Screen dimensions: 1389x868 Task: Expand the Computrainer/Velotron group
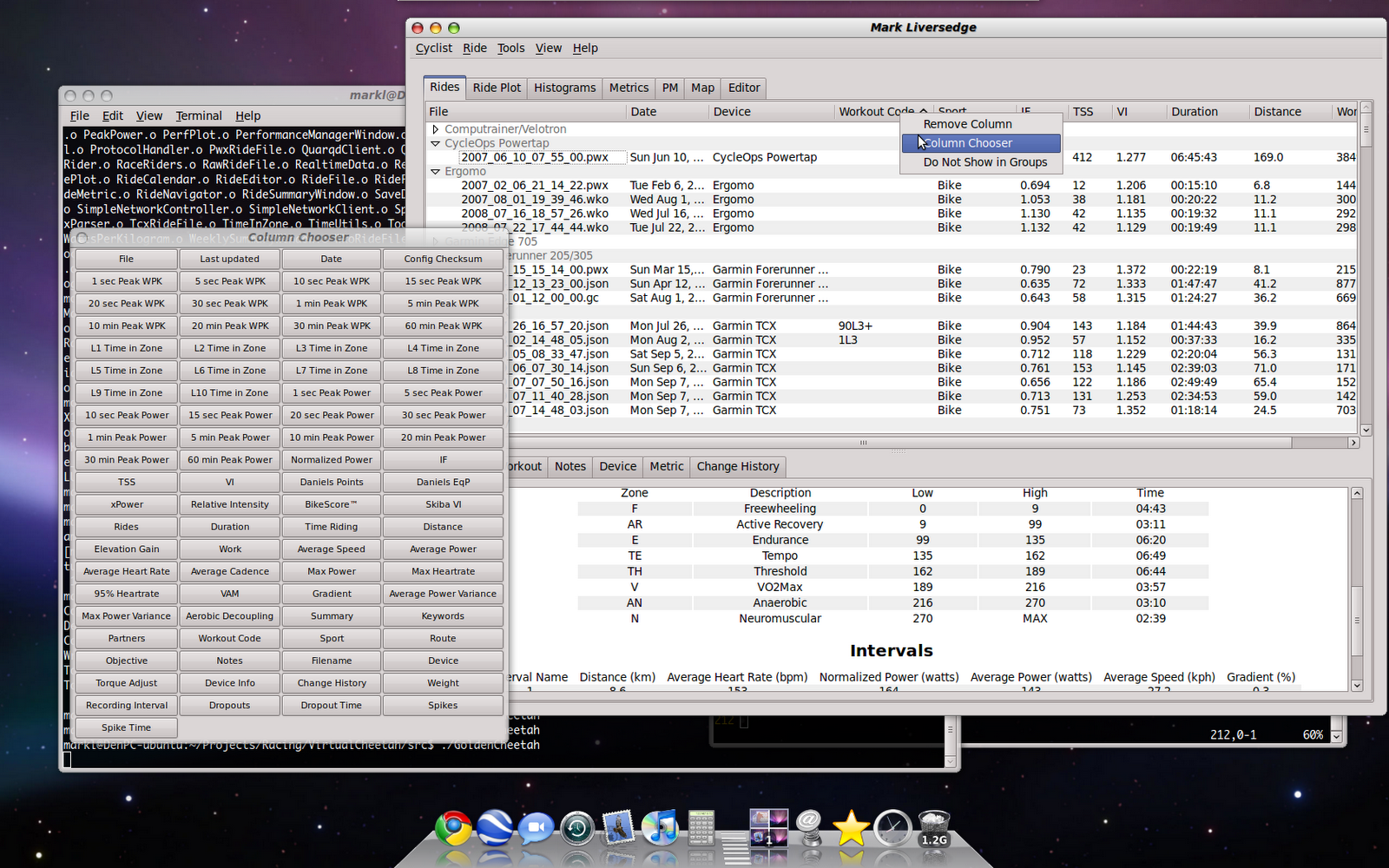(x=436, y=129)
